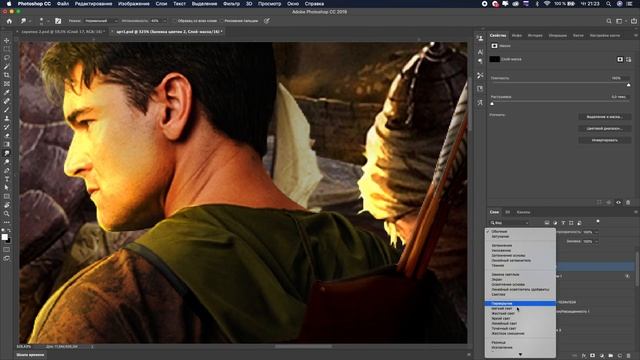Click the new group folder icon
Screen dimensions: 640x360
click(611, 356)
